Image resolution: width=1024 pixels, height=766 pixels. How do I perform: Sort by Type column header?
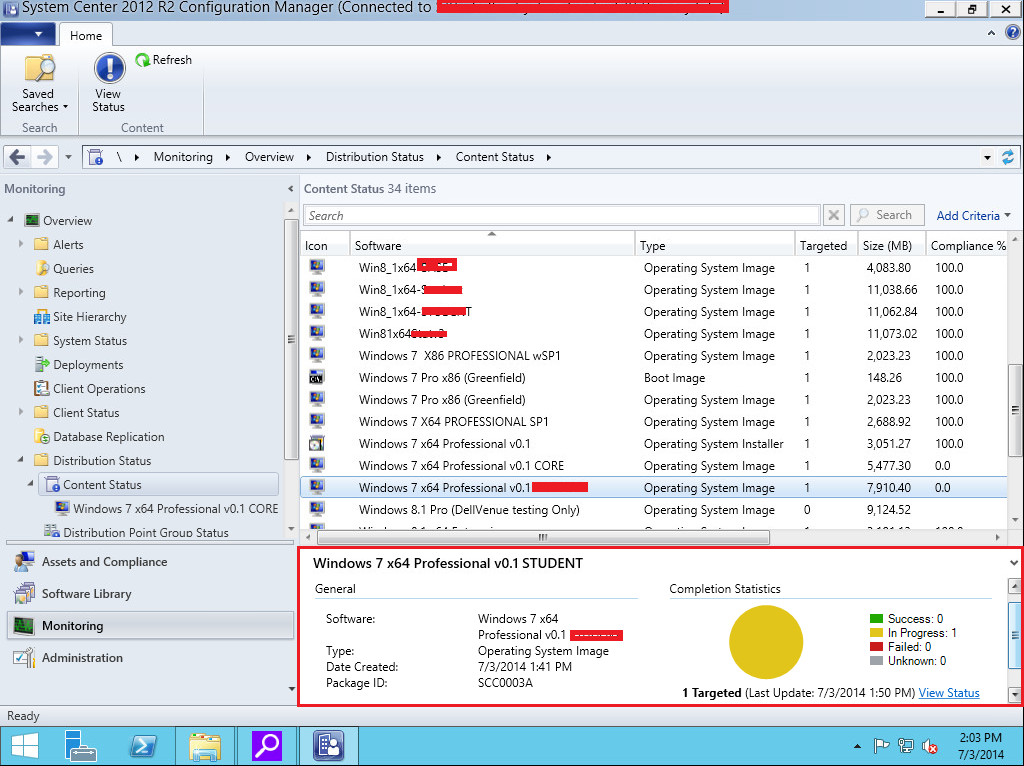[714, 246]
